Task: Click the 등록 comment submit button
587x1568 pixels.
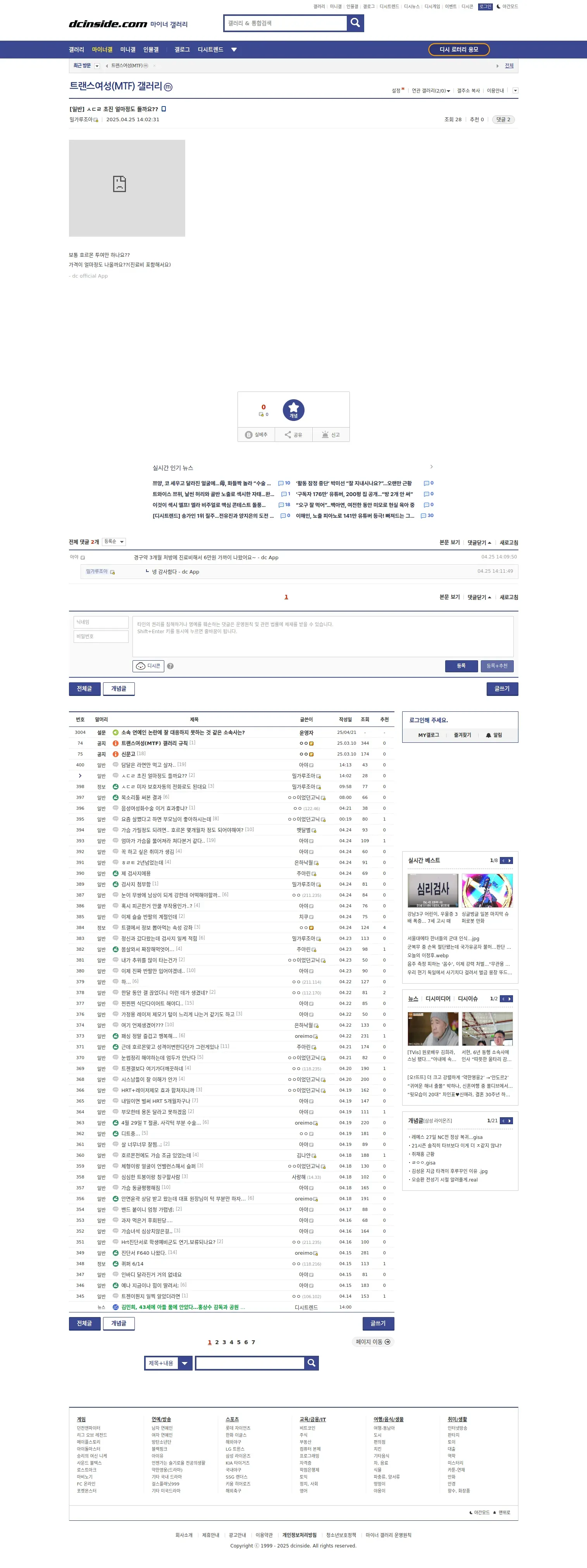Action: click(461, 666)
